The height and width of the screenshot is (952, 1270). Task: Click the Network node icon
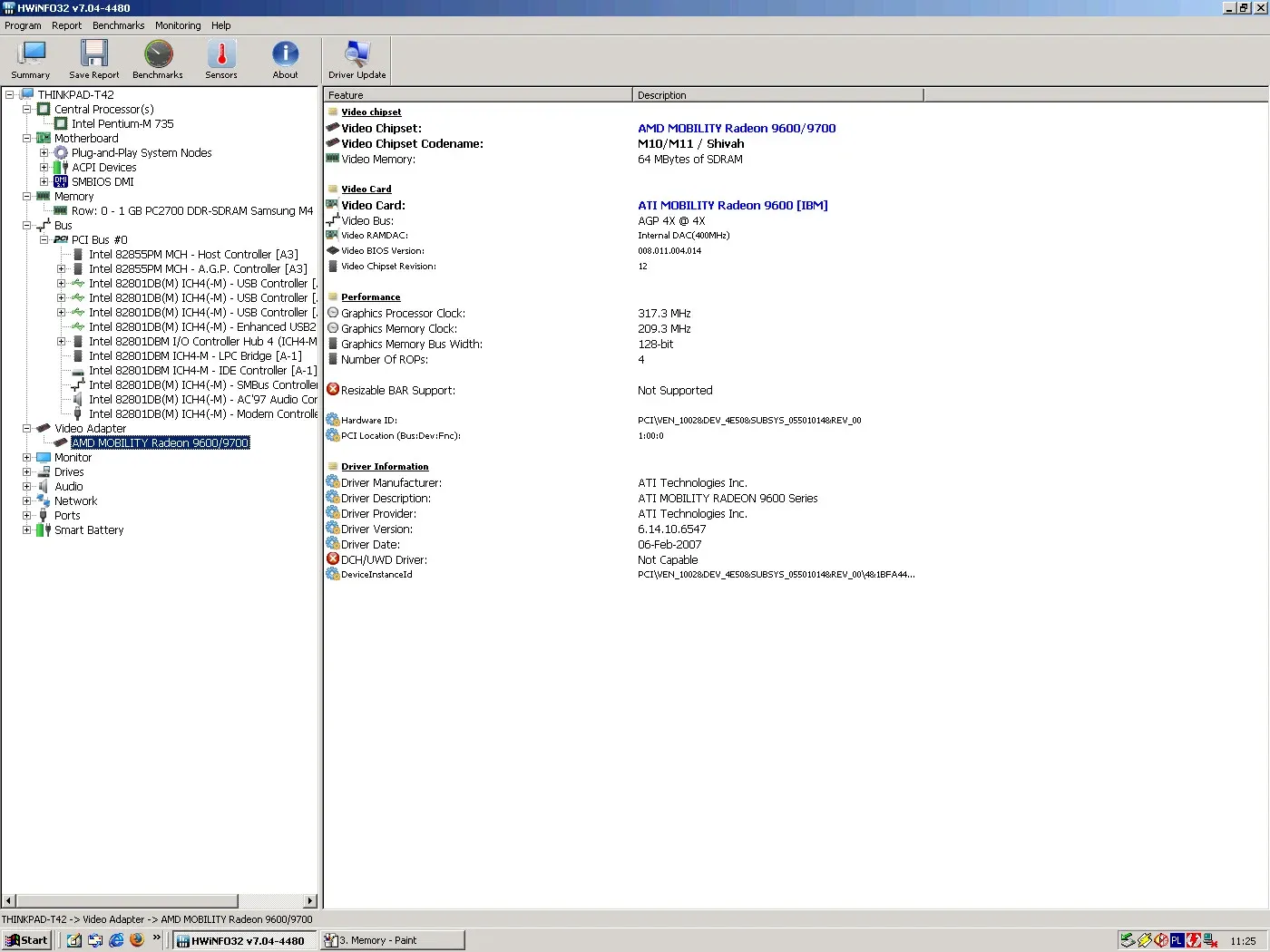[x=44, y=500]
